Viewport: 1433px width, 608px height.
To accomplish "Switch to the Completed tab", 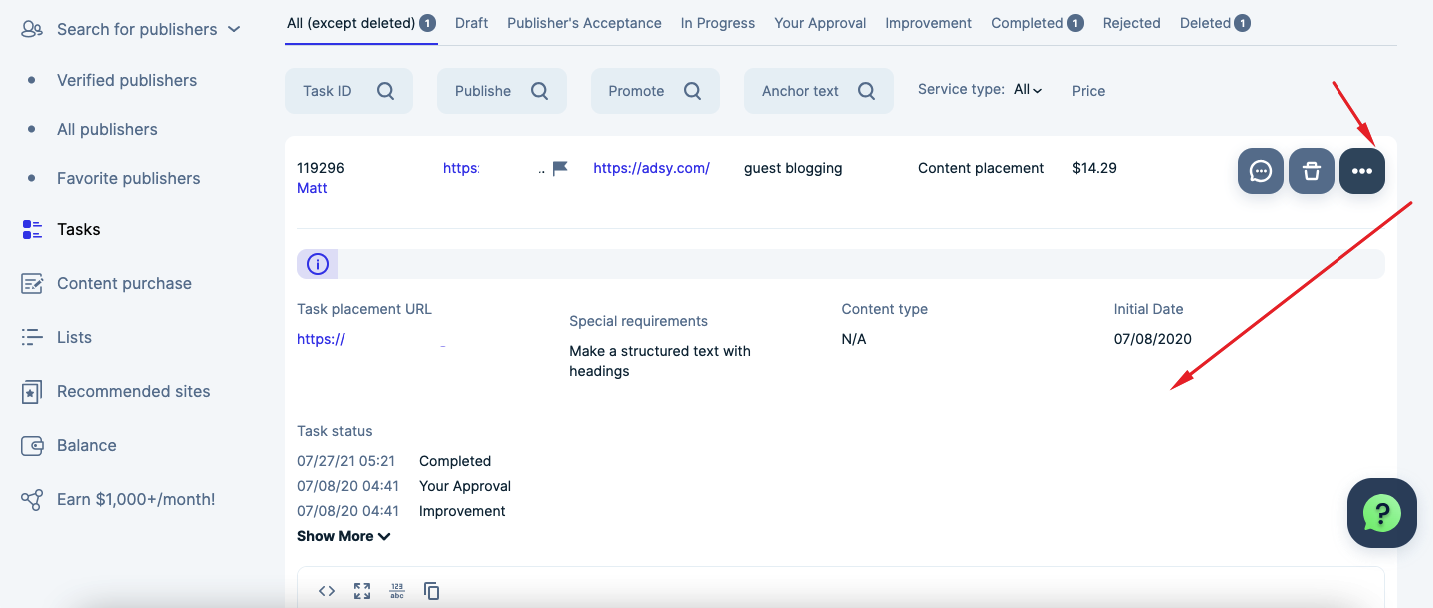I will tap(1027, 22).
